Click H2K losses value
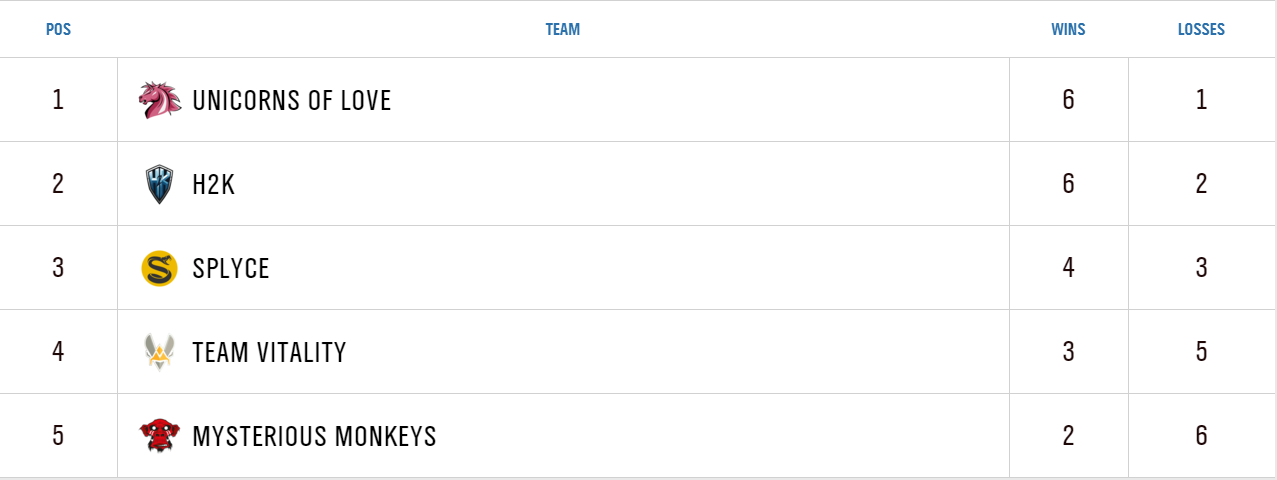The image size is (1277, 480). coord(1201,184)
